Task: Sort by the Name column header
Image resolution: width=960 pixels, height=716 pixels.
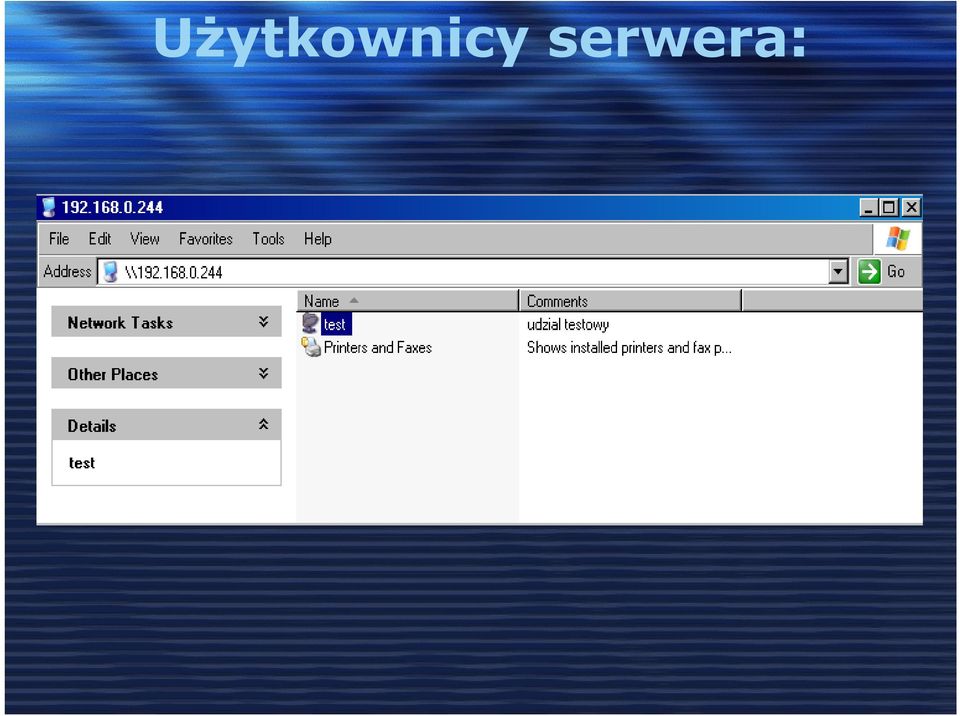Action: click(408, 301)
